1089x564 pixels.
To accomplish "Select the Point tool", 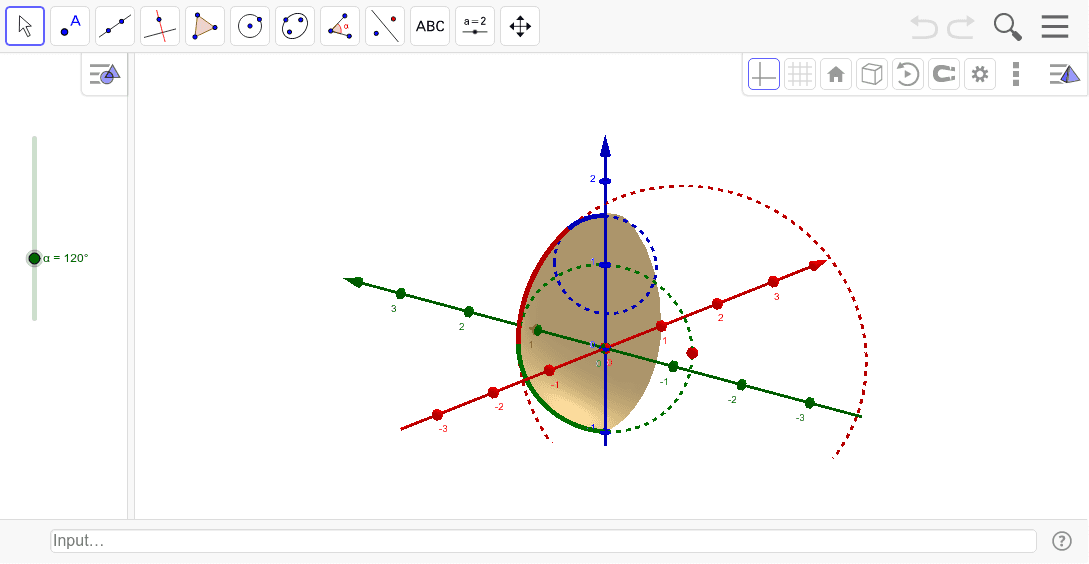I will (x=70, y=26).
